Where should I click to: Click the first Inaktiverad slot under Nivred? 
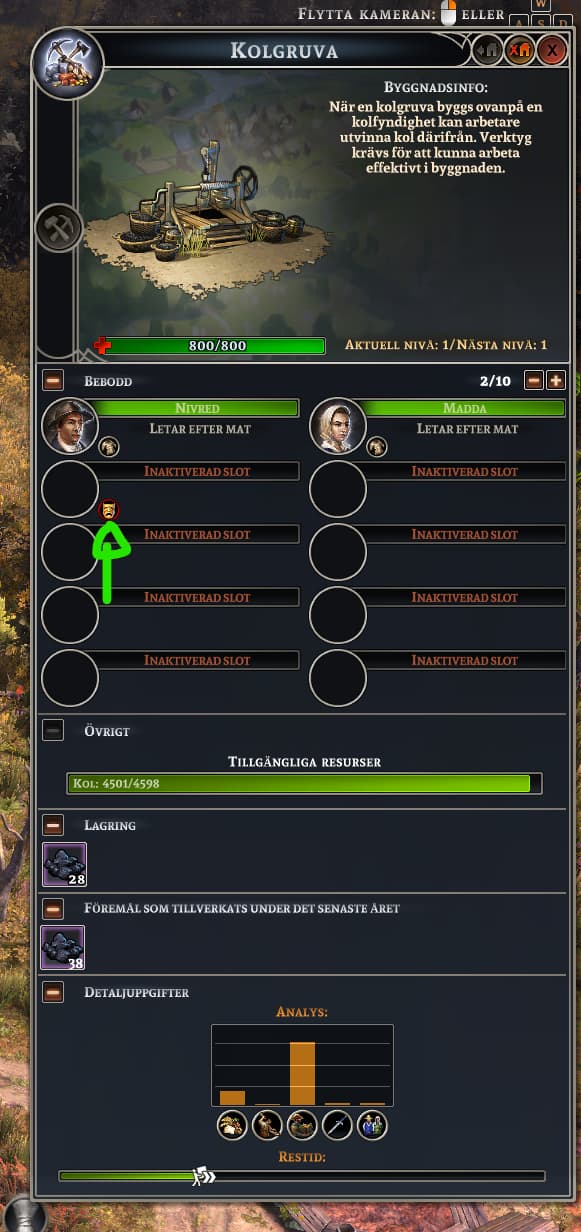(197, 471)
